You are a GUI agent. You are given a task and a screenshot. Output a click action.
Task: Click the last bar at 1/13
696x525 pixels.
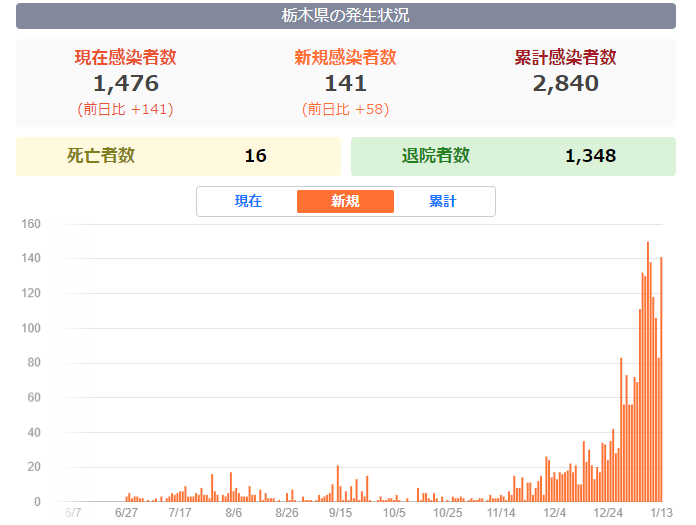pyautogui.click(x=661, y=379)
